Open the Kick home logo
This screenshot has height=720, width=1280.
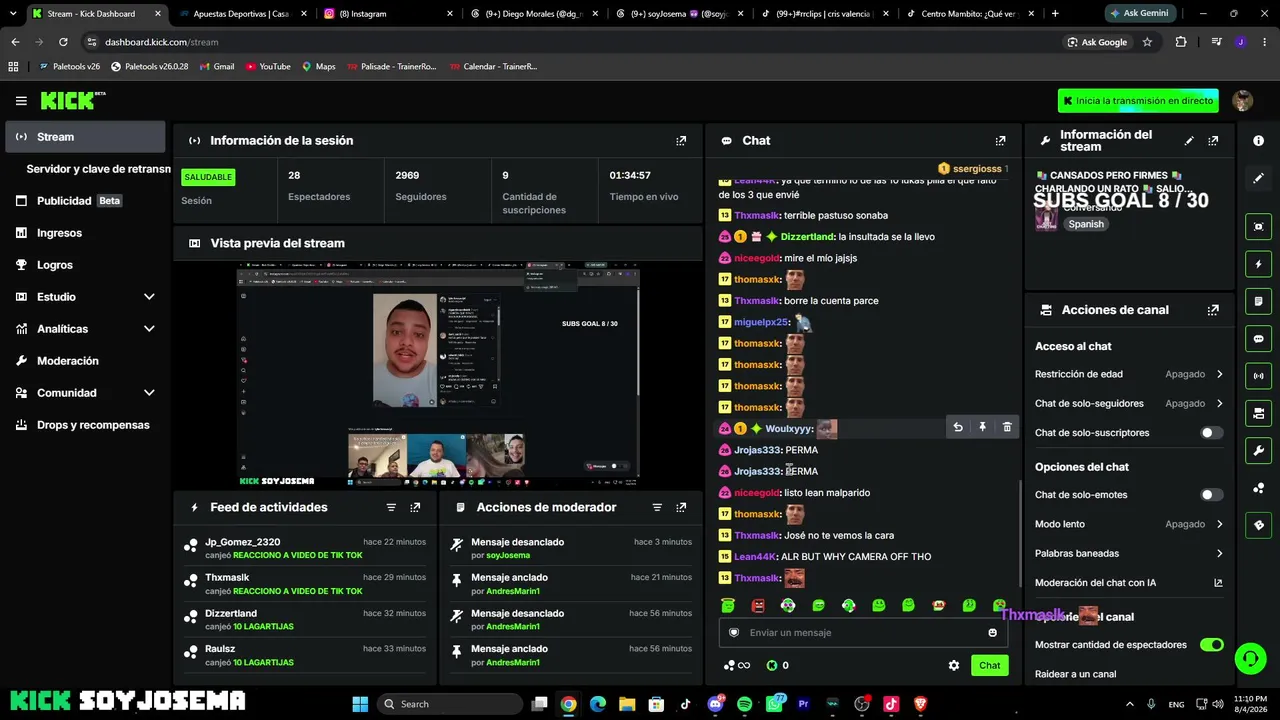73,100
